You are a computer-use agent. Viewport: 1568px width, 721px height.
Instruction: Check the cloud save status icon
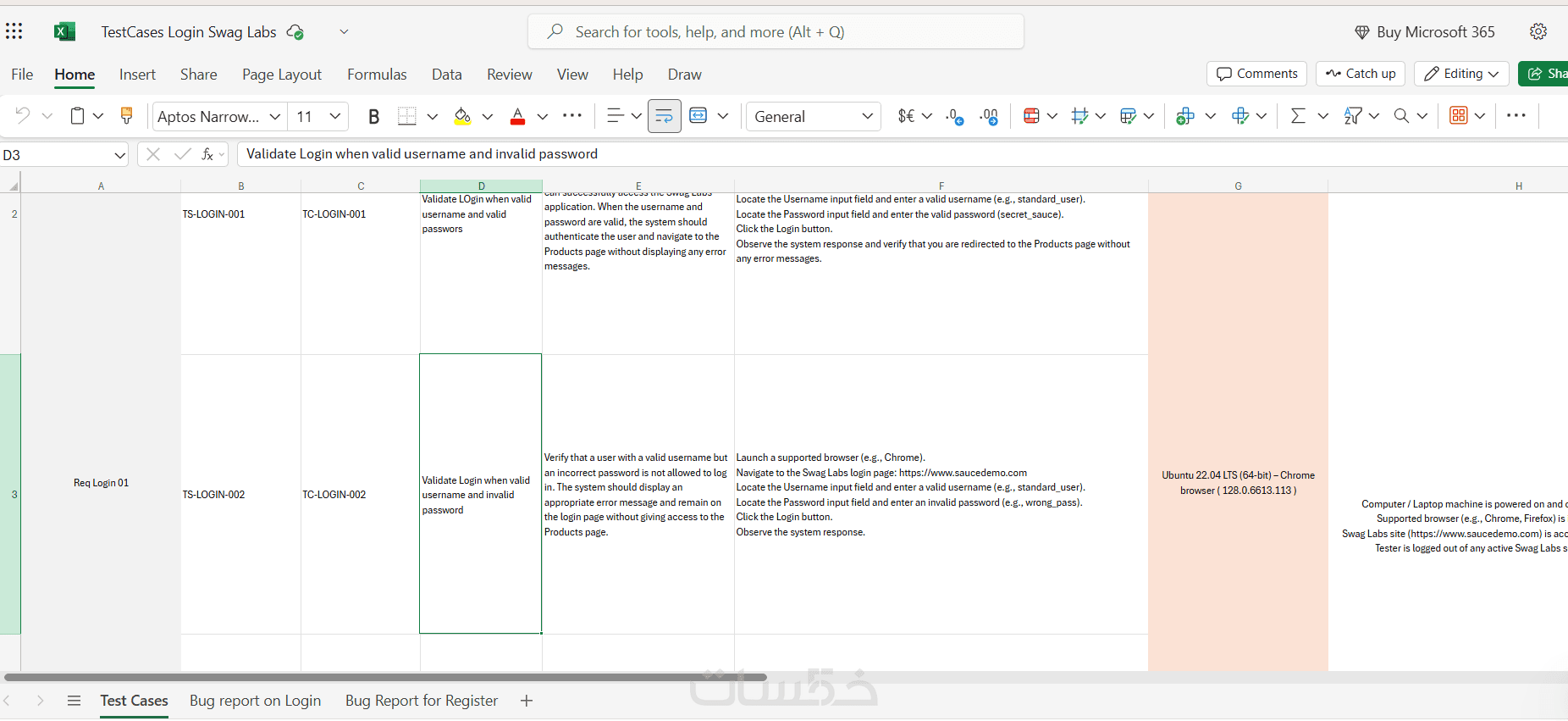point(295,32)
